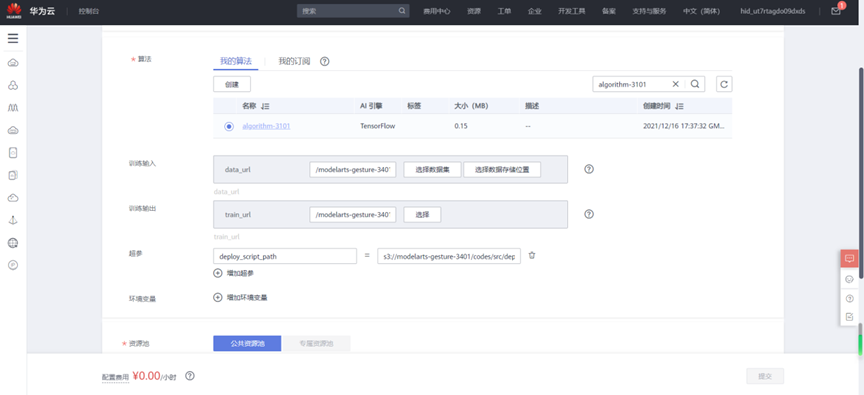Expand 增加超参 to add a hyperparameter
This screenshot has width=864, height=395.
point(234,273)
